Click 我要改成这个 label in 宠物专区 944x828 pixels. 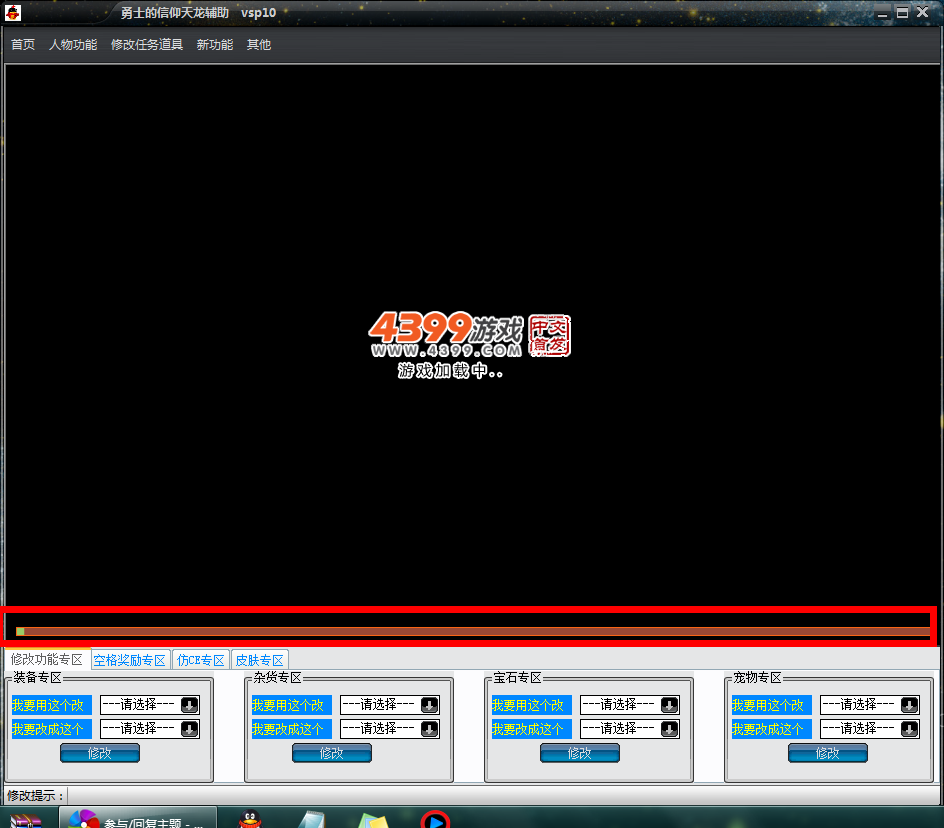click(772, 729)
